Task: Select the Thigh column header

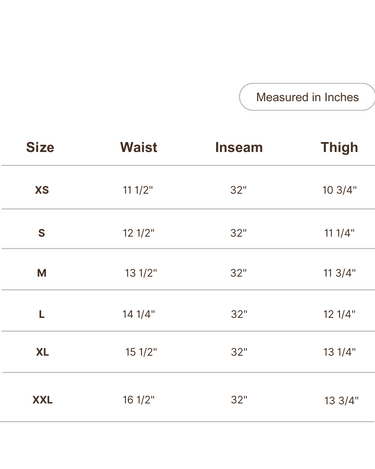Action: coord(339,148)
